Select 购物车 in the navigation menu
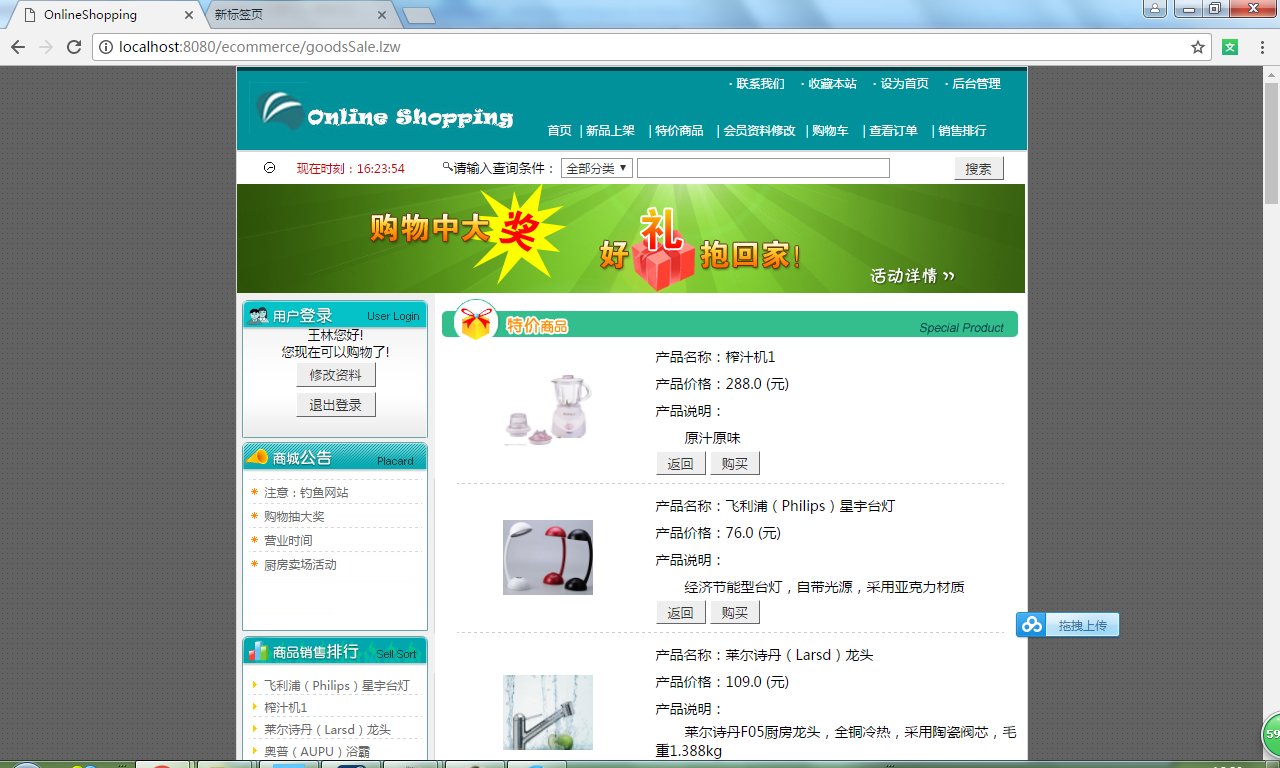 click(830, 131)
